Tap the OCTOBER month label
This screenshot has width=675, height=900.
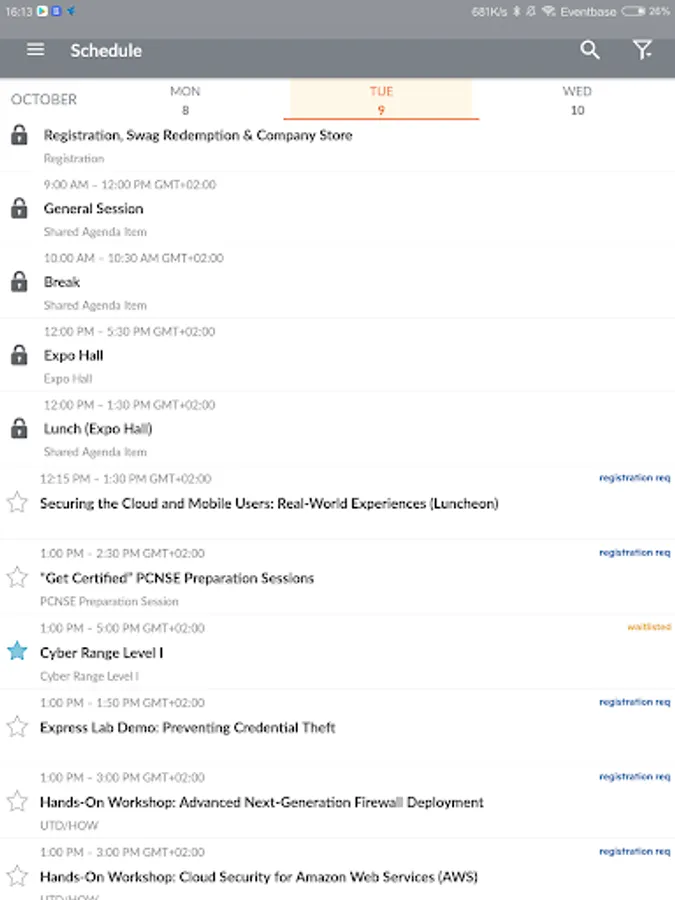click(44, 99)
